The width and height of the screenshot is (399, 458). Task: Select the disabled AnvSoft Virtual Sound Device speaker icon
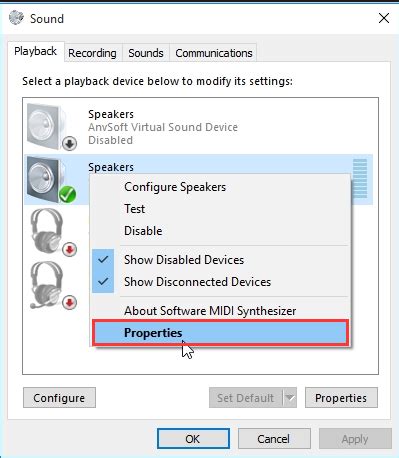tap(51, 127)
